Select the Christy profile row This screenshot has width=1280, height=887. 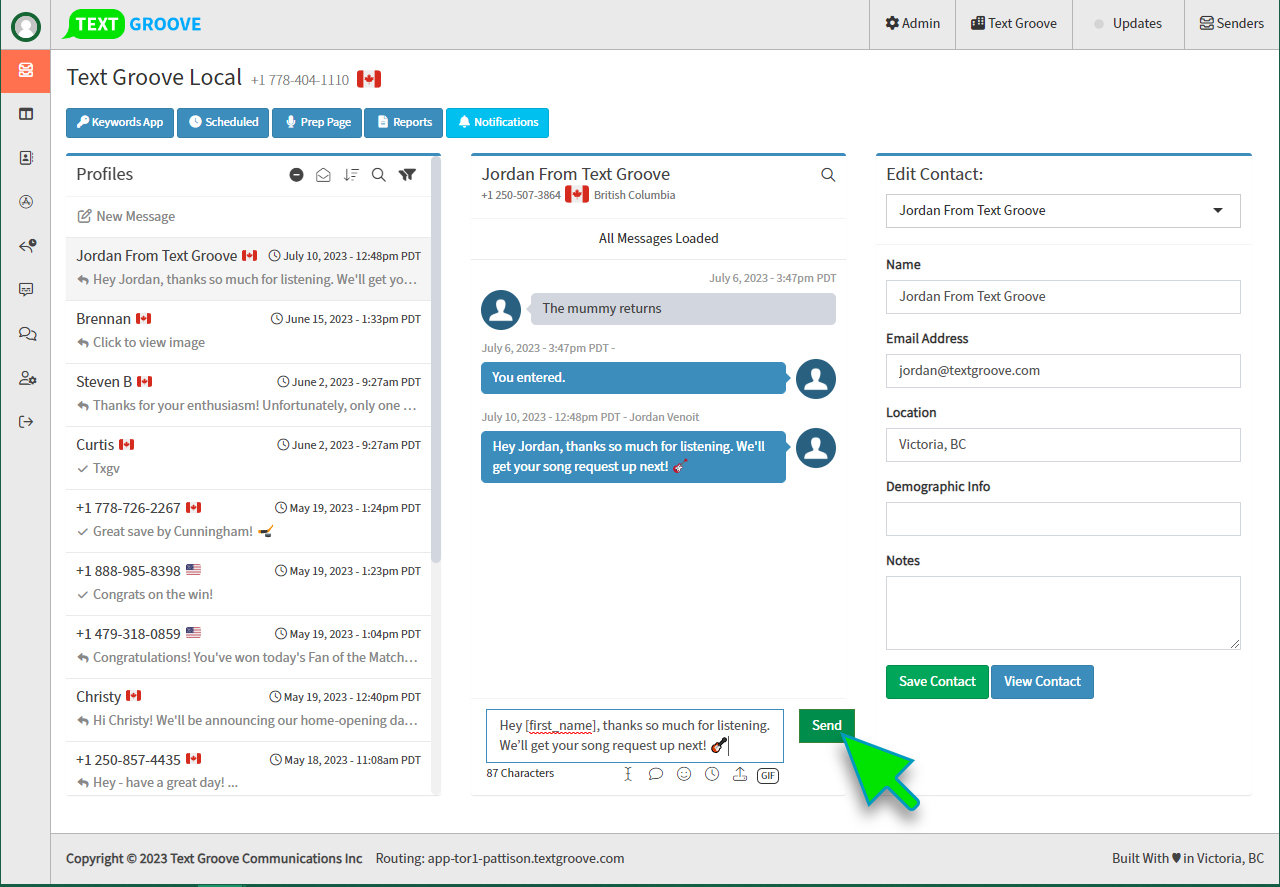pyautogui.click(x=248, y=709)
